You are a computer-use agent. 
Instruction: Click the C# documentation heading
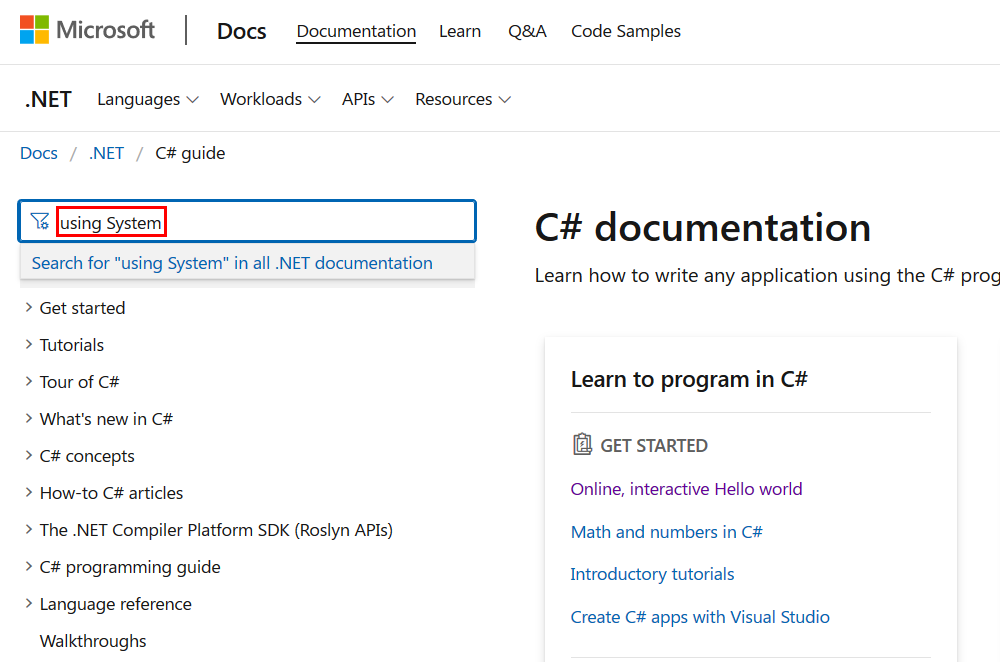click(703, 227)
